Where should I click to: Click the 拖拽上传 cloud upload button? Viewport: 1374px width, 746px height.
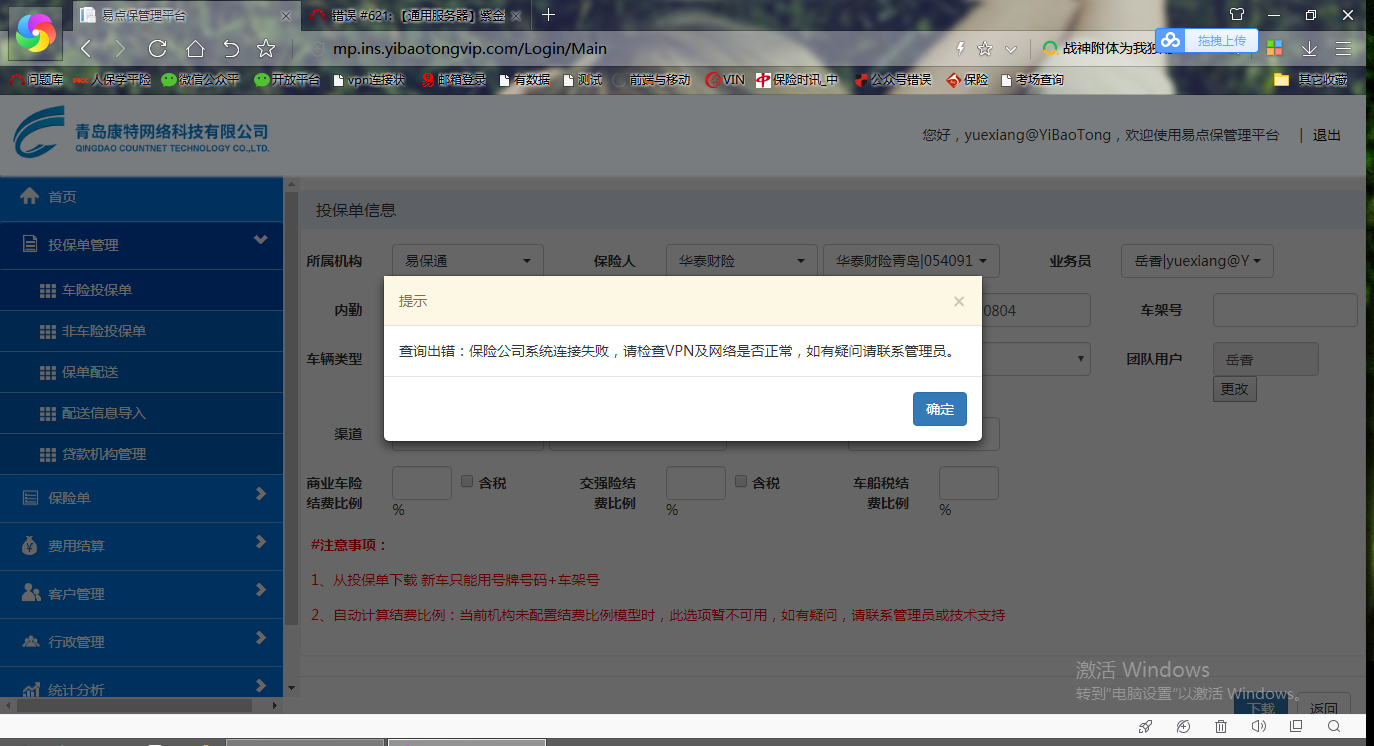coord(1206,41)
